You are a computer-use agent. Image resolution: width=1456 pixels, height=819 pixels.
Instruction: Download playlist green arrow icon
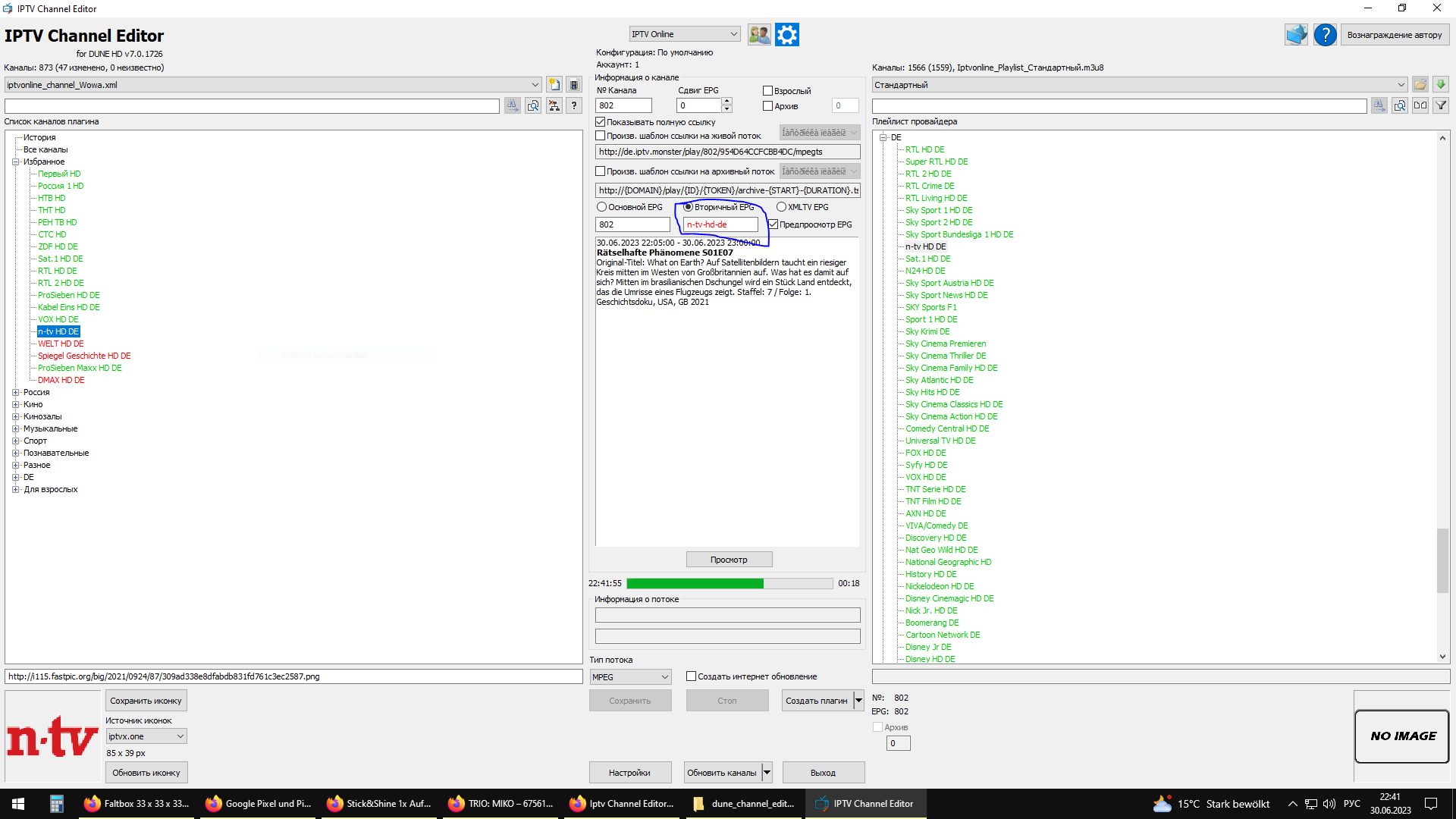1441,85
